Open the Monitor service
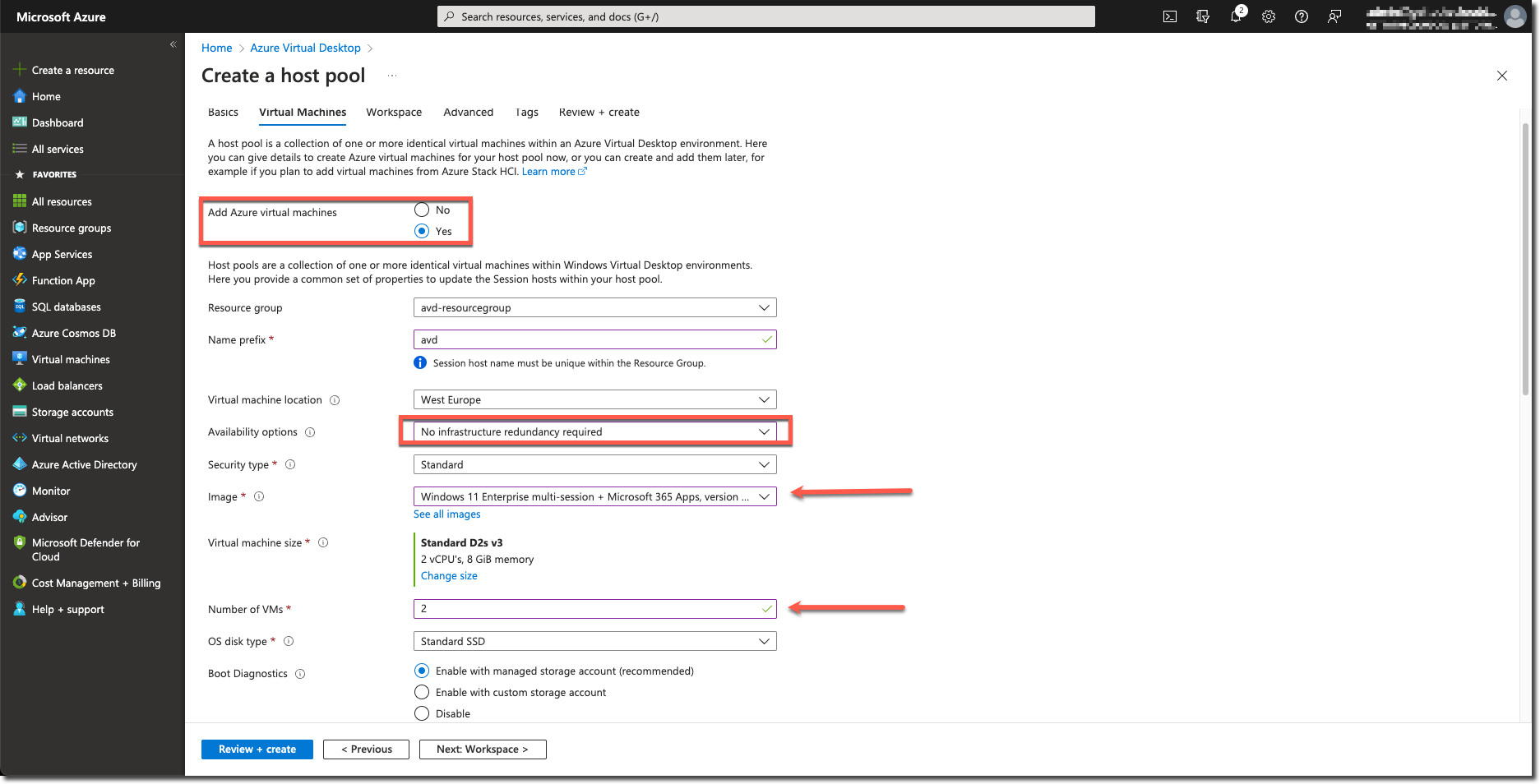1540x784 pixels. pos(51,491)
